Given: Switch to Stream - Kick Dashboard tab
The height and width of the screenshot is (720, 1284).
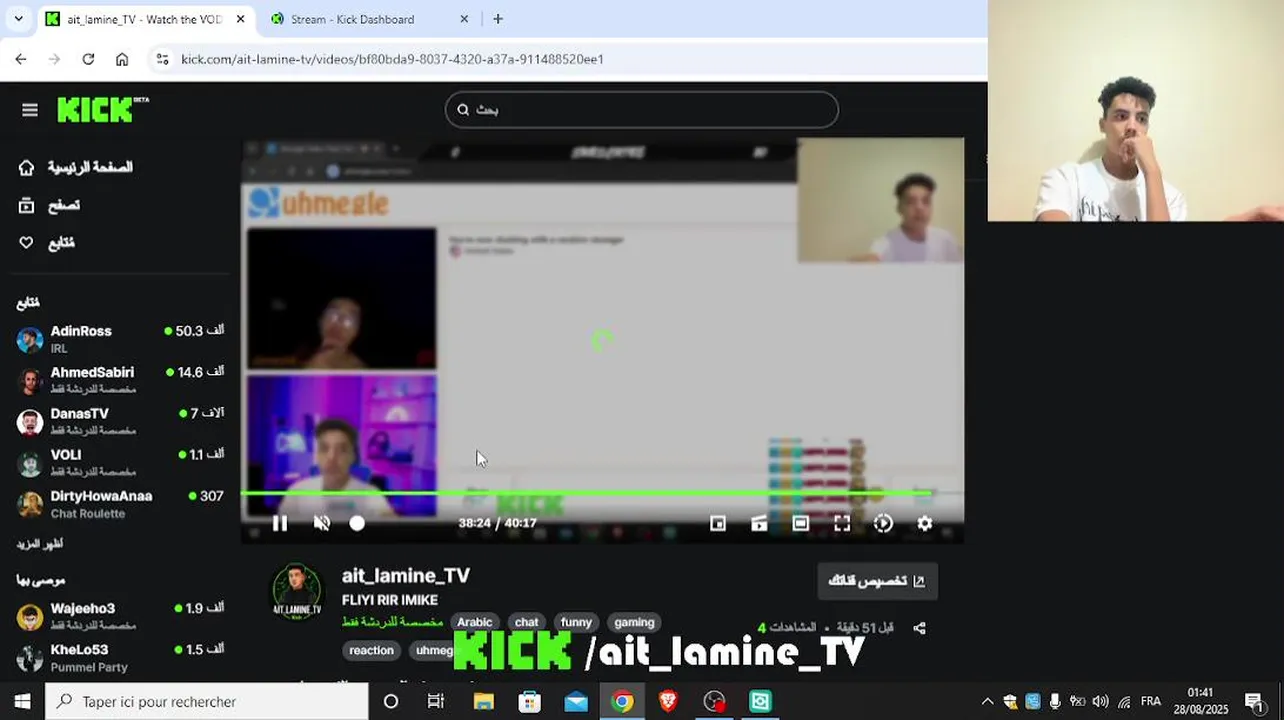Looking at the screenshot, I should coord(352,19).
